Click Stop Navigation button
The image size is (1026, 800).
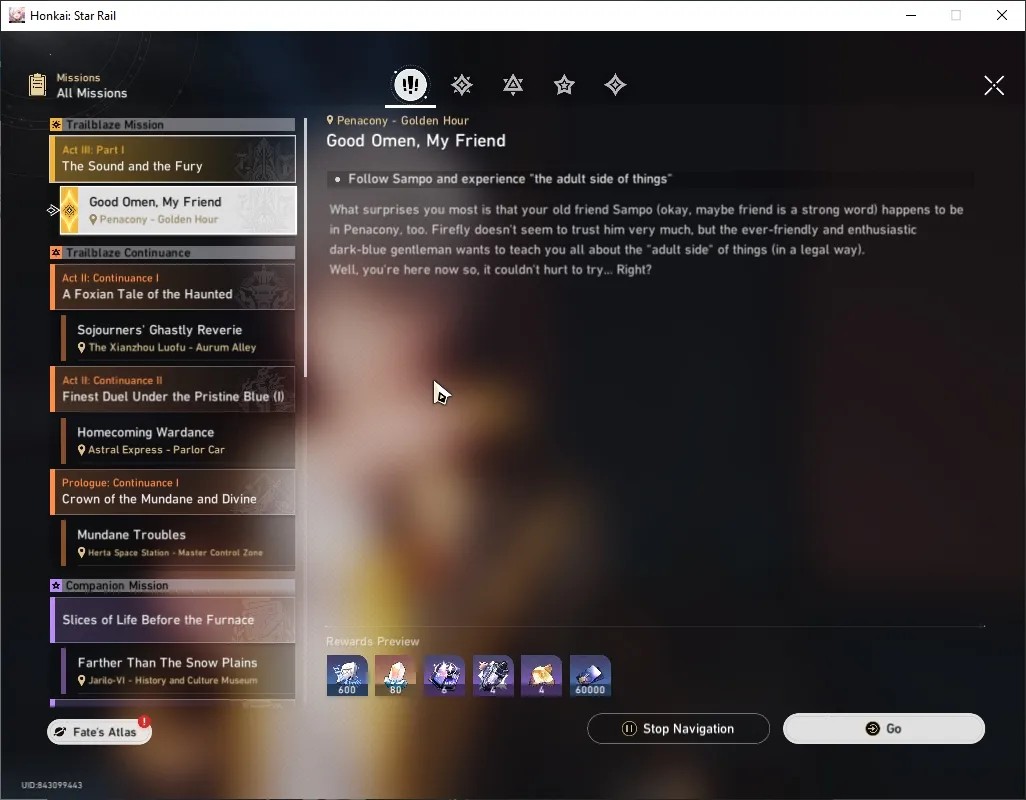coord(678,729)
